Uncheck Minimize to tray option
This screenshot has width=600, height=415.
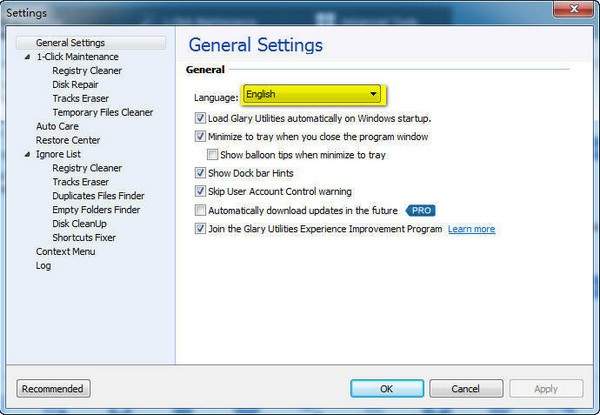[x=200, y=136]
